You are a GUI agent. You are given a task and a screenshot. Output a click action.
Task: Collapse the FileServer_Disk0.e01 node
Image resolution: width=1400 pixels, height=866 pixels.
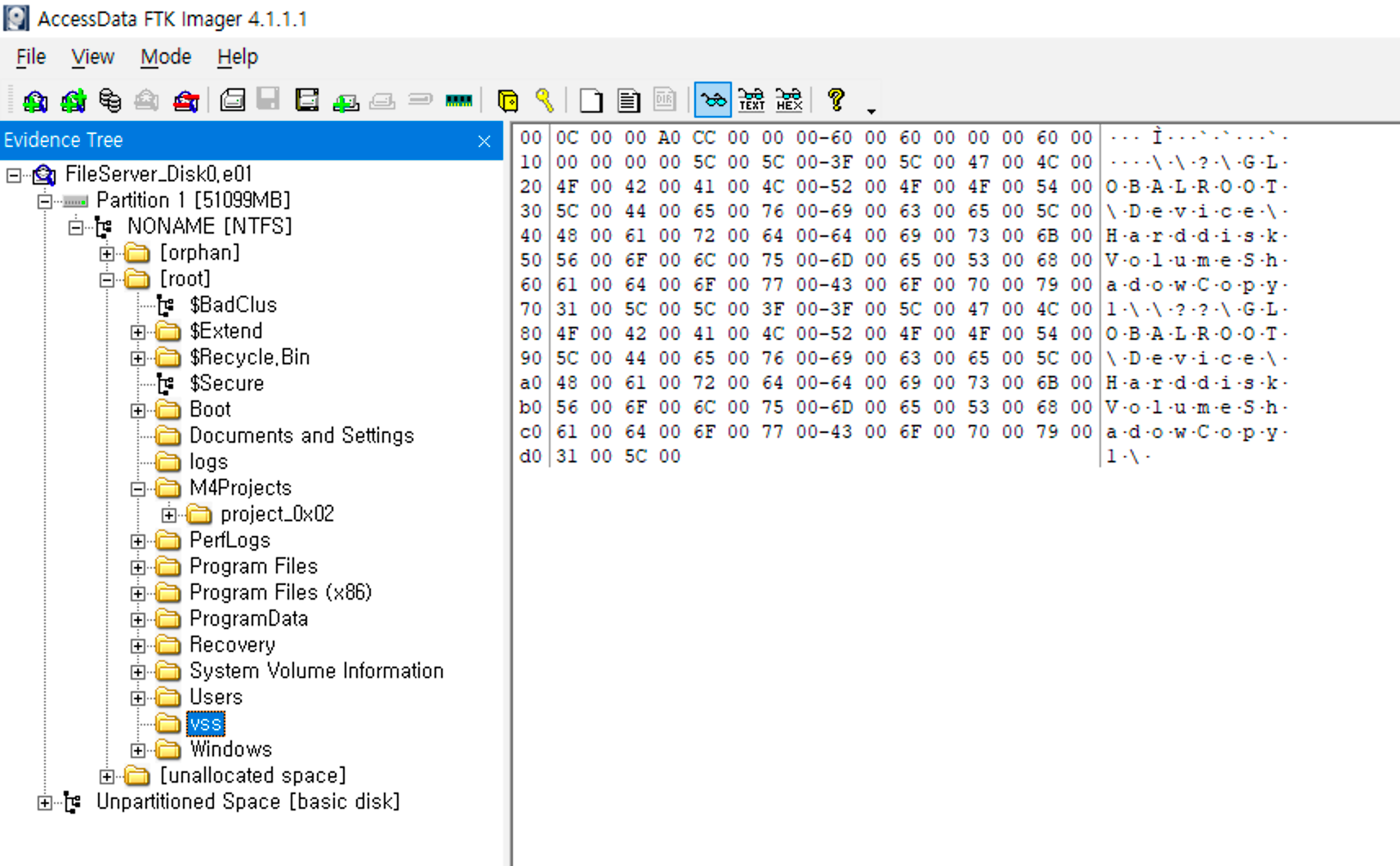[x=14, y=175]
